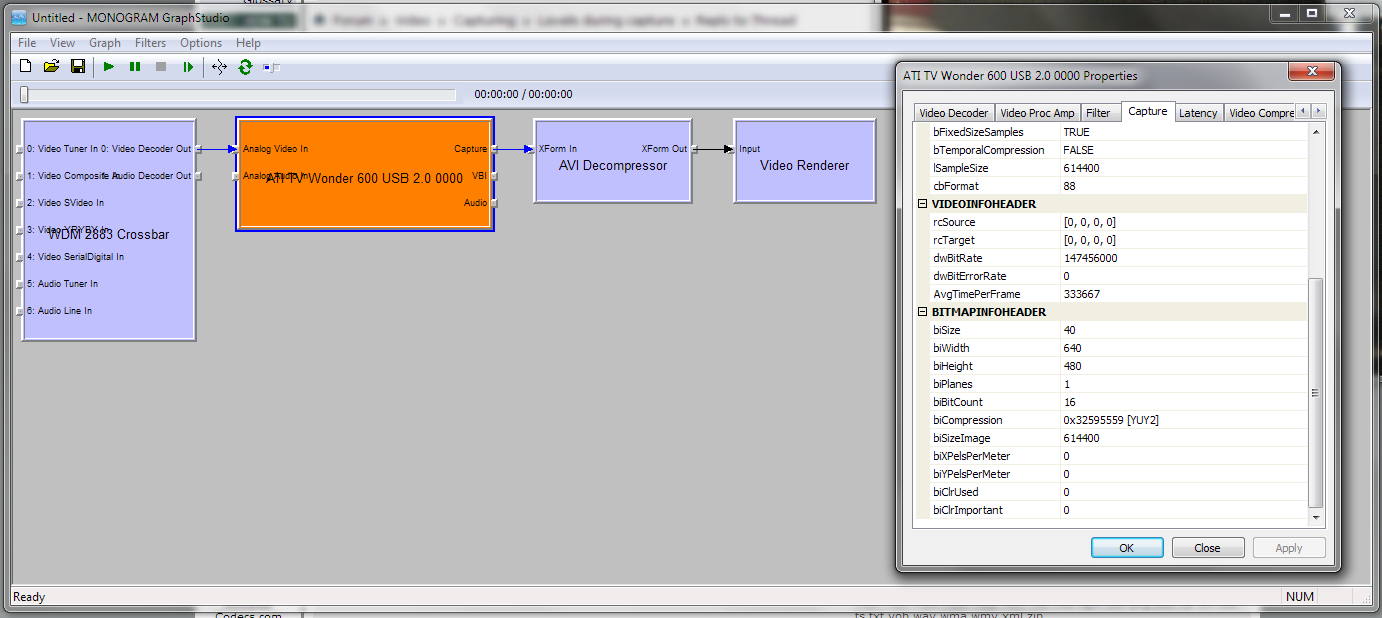Image resolution: width=1382 pixels, height=618 pixels.
Task: Collapse the BITMAPINFOHEADER section
Action: point(923,312)
